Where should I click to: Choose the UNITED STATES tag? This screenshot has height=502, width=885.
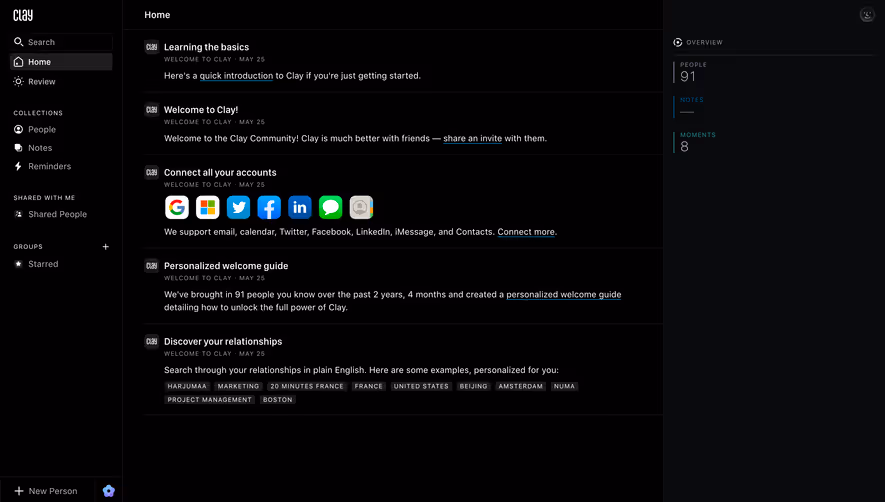point(421,386)
